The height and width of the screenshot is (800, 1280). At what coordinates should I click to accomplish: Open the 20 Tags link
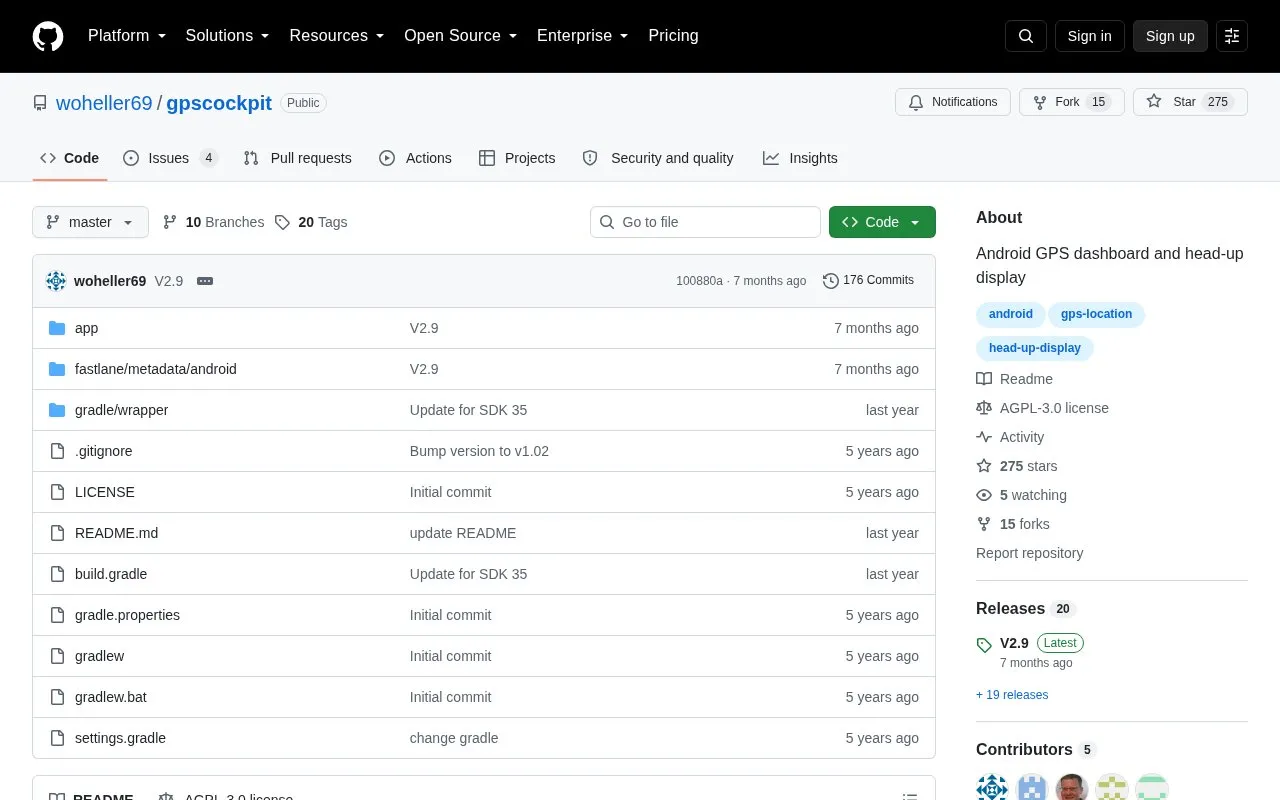coord(311,222)
